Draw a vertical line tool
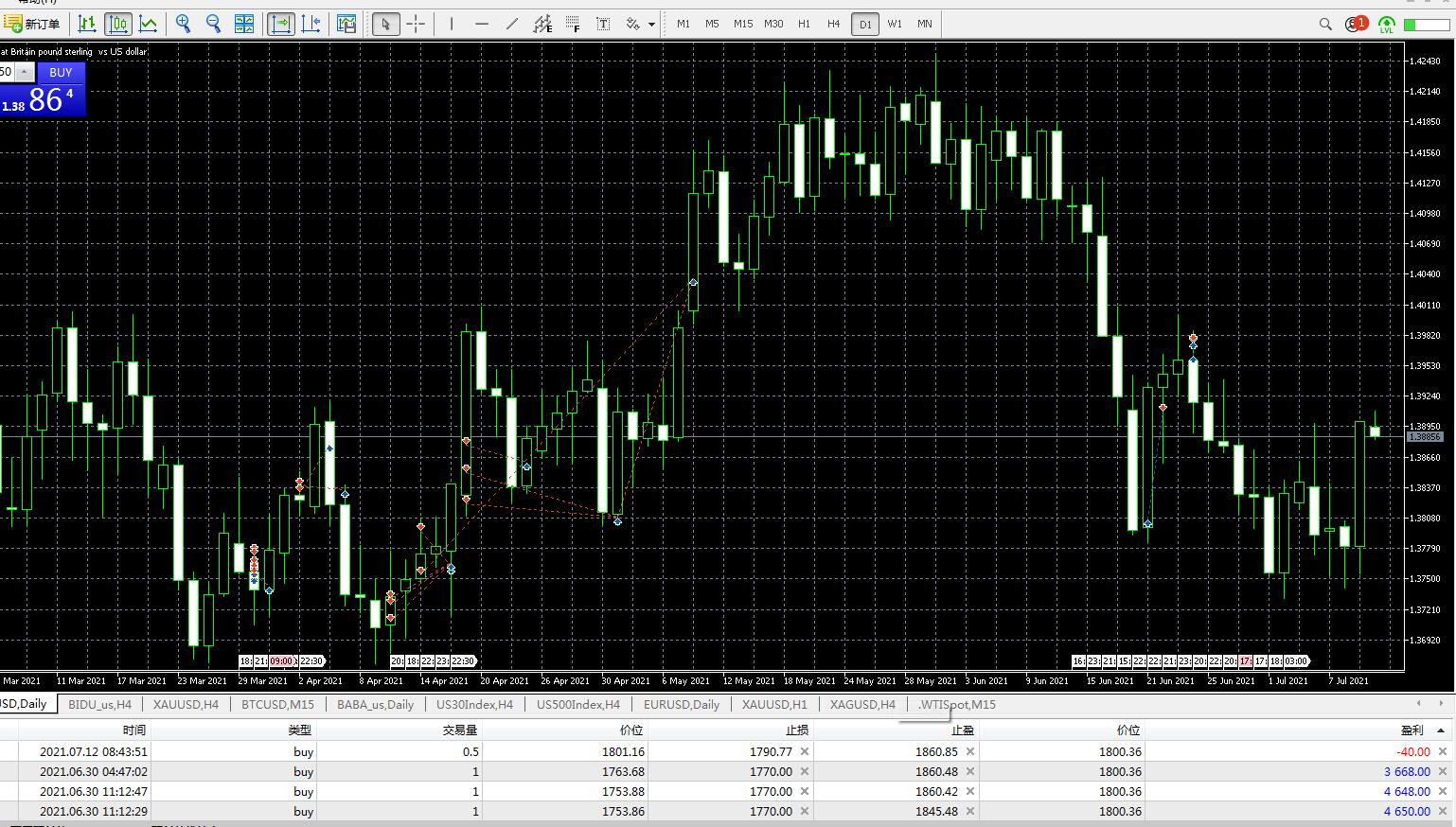Viewport: 1456px width, 827px height. pyautogui.click(x=452, y=24)
